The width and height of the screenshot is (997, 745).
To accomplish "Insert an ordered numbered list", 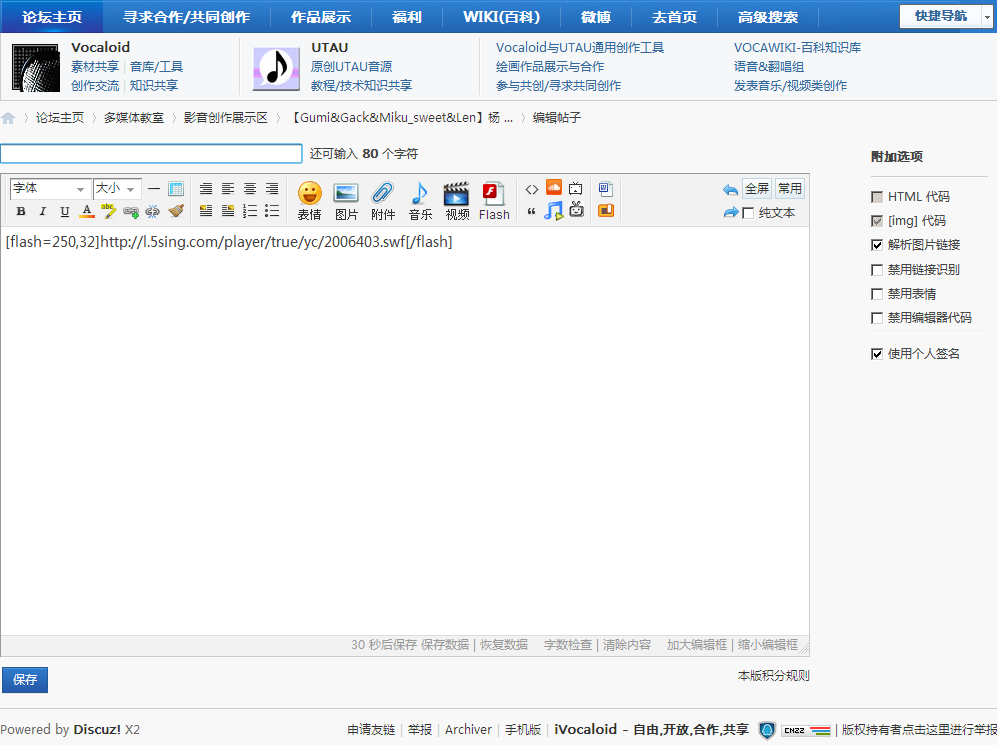I will (x=250, y=211).
